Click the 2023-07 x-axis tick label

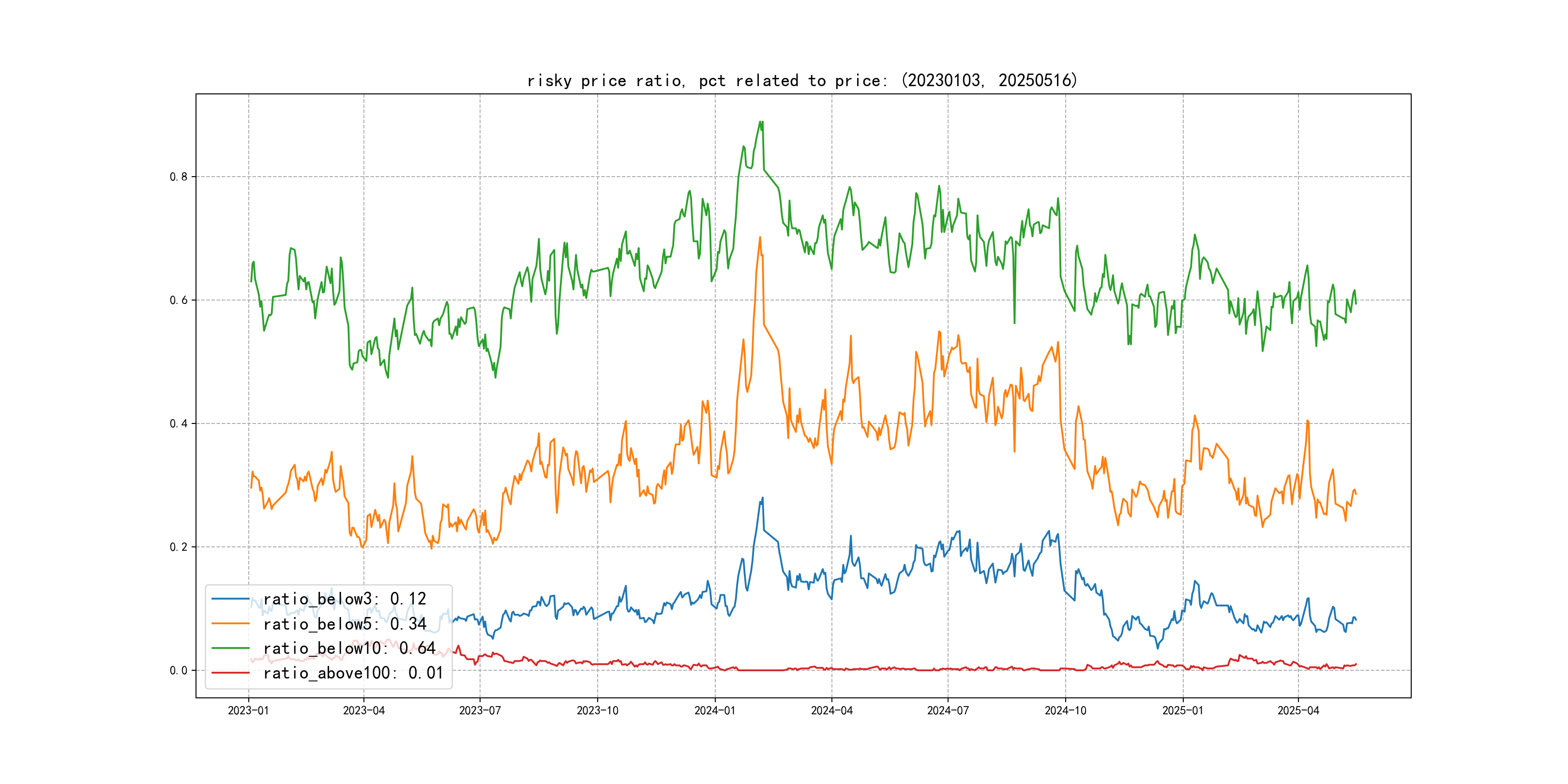click(x=480, y=710)
